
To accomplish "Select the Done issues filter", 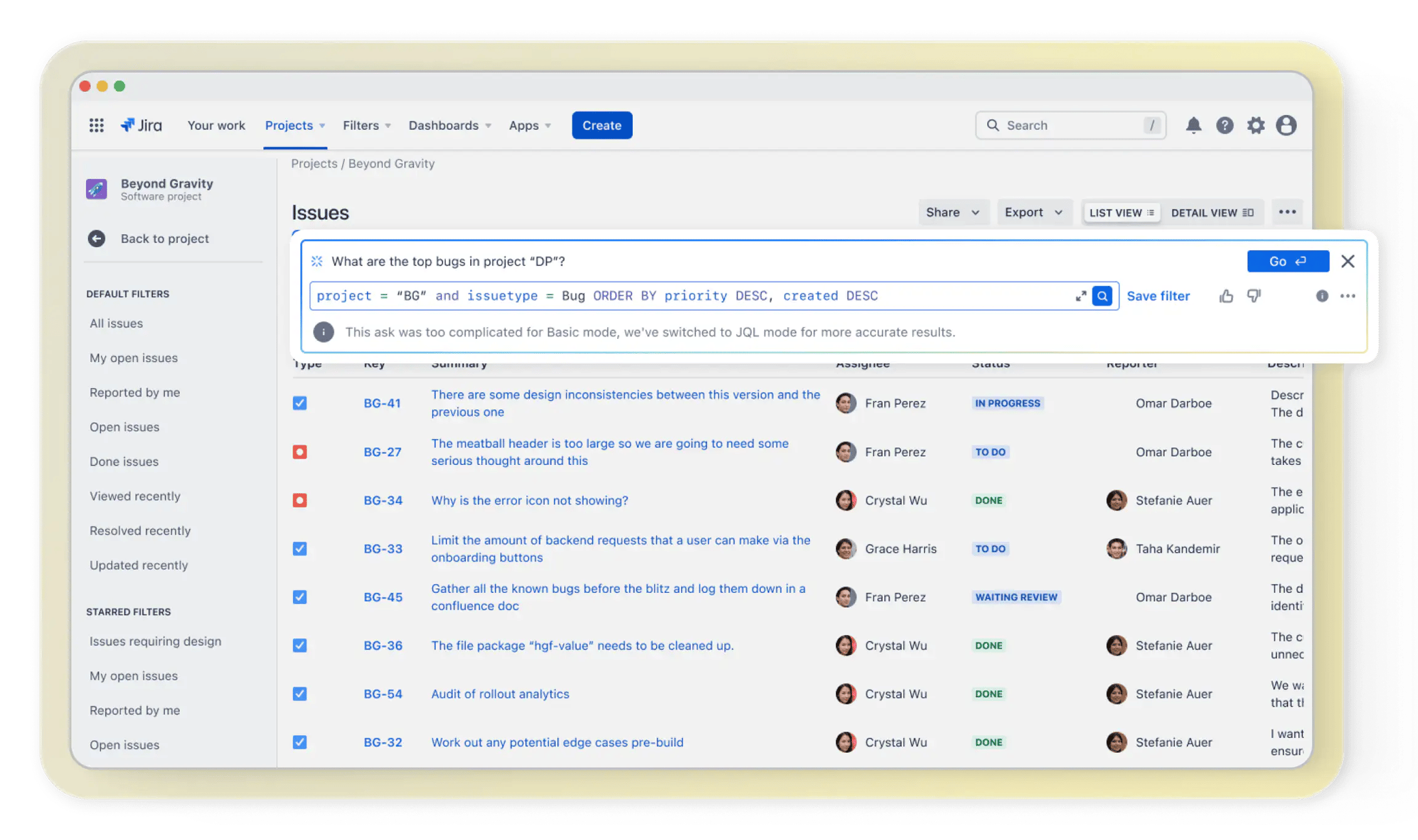I will pos(124,462).
